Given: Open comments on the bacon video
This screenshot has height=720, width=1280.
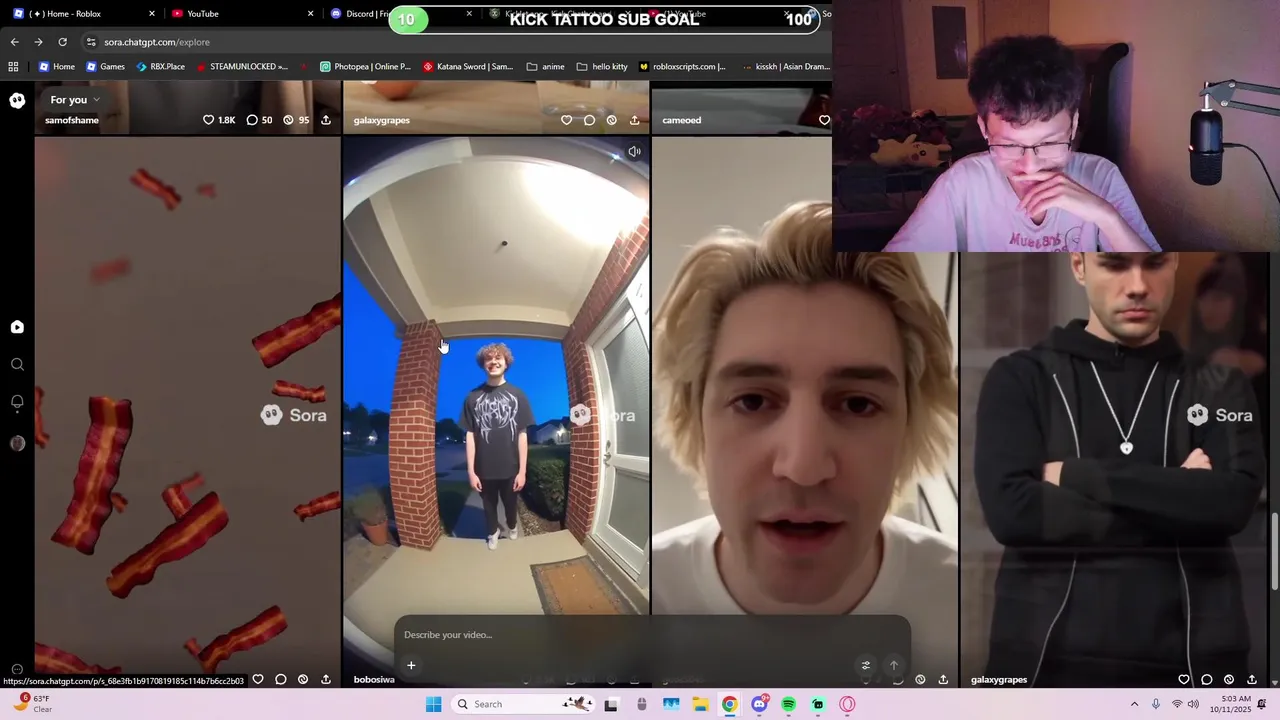Looking at the screenshot, I should point(281,679).
